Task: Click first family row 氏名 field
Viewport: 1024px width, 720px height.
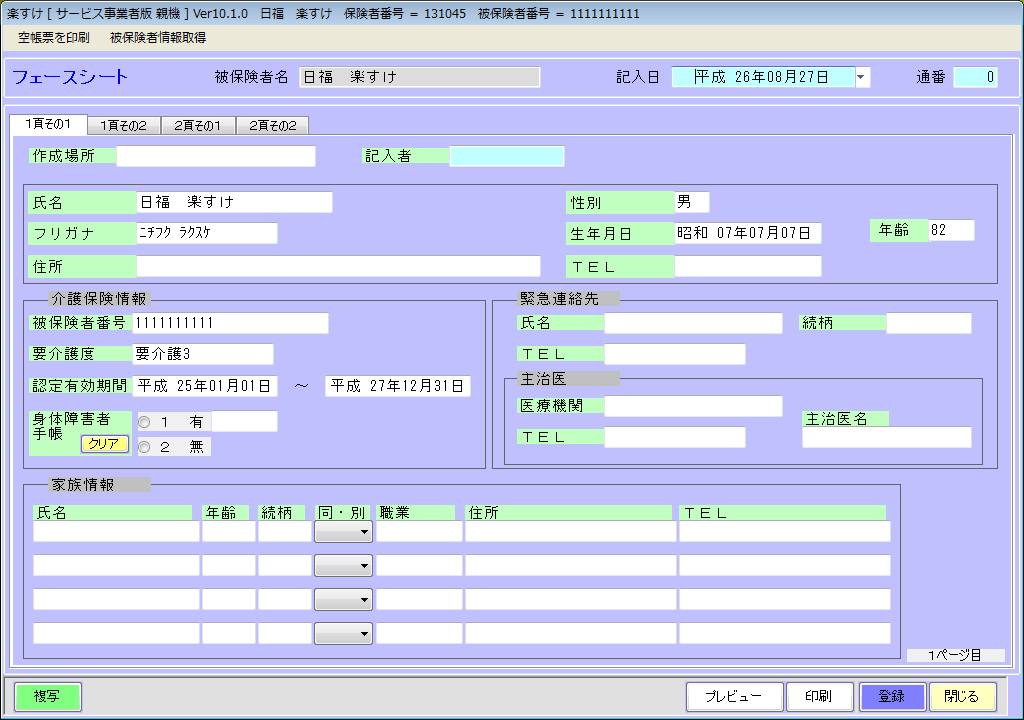Action: click(116, 532)
